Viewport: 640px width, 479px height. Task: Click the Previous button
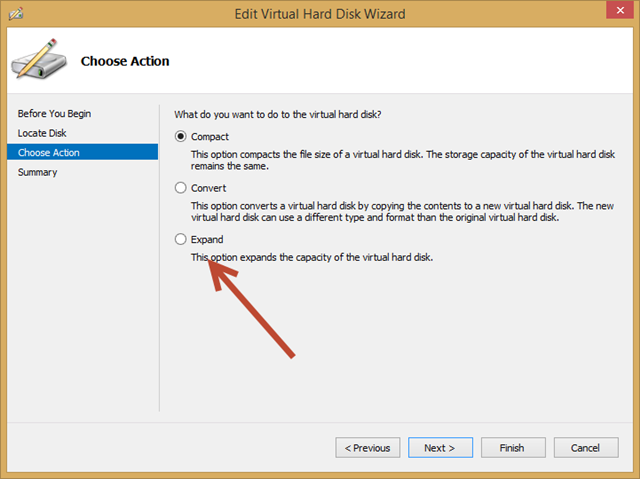pos(368,448)
